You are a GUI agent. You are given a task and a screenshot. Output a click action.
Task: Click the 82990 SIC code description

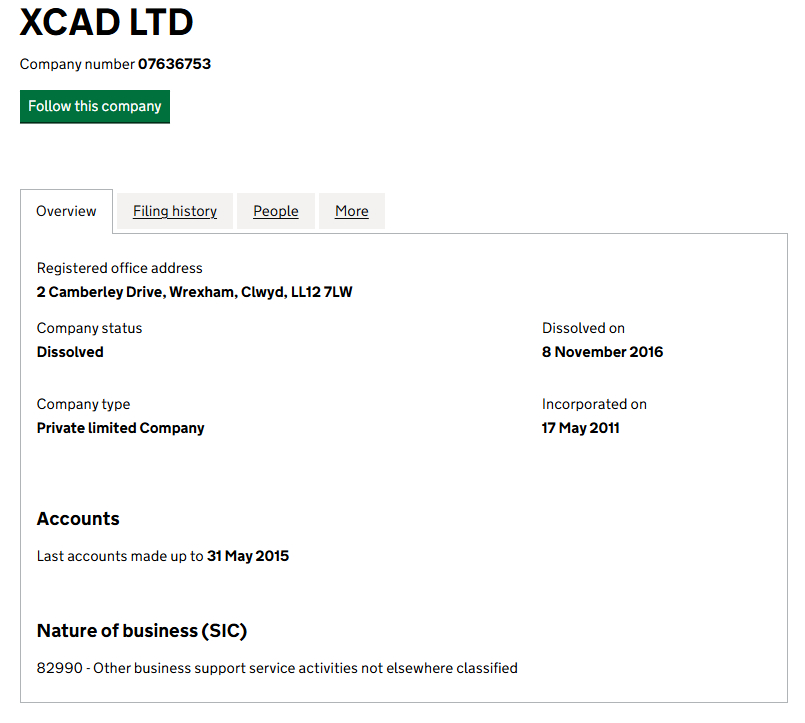coord(277,668)
